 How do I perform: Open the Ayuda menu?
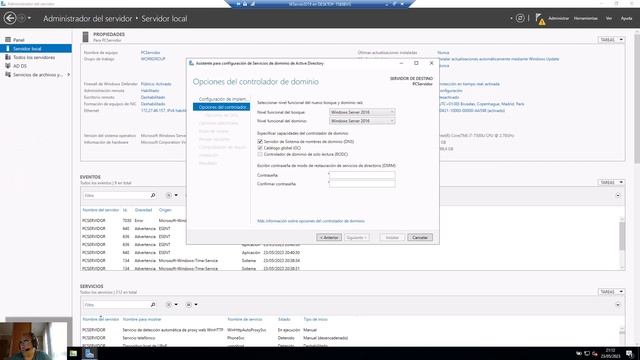coord(626,18)
